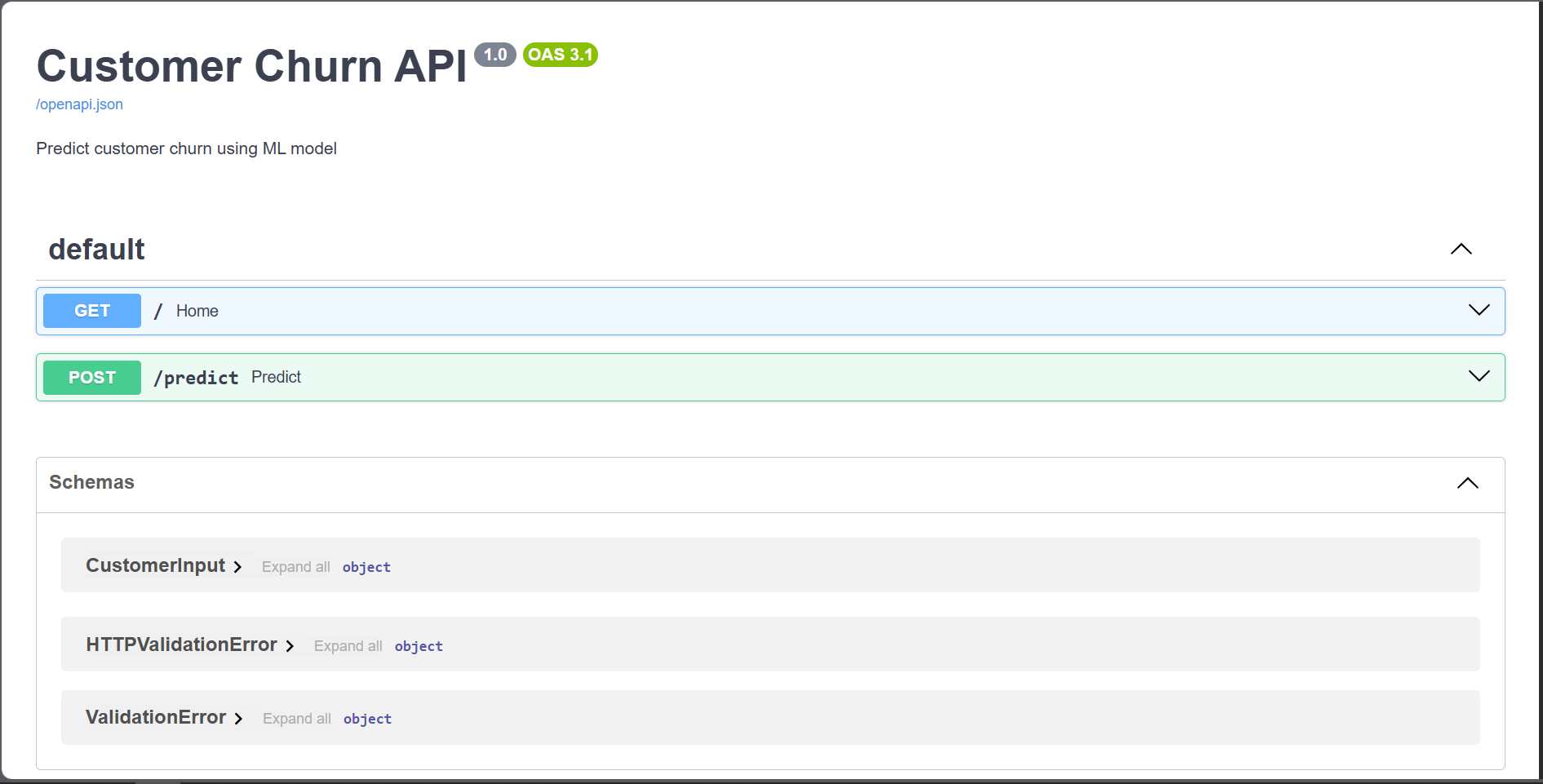Screen dimensions: 1543x784
Task: Expand the ValidationError schema chevron
Action: tap(238, 719)
